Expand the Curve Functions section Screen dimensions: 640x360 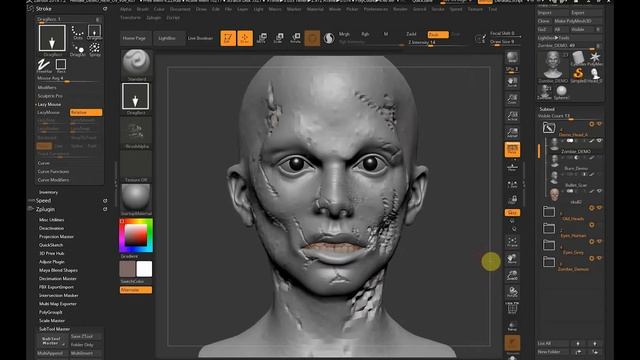[53, 171]
